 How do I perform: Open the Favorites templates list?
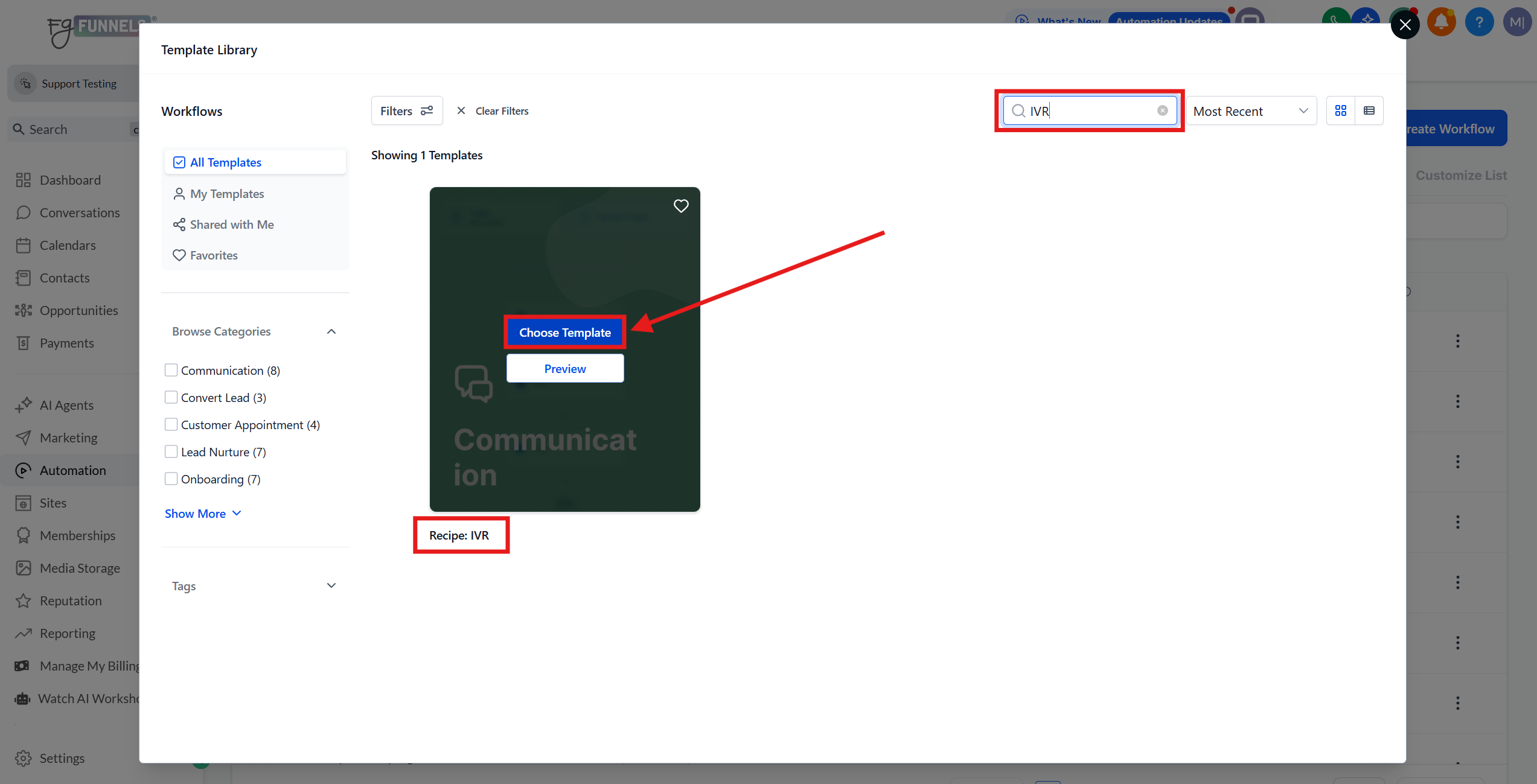tap(214, 255)
